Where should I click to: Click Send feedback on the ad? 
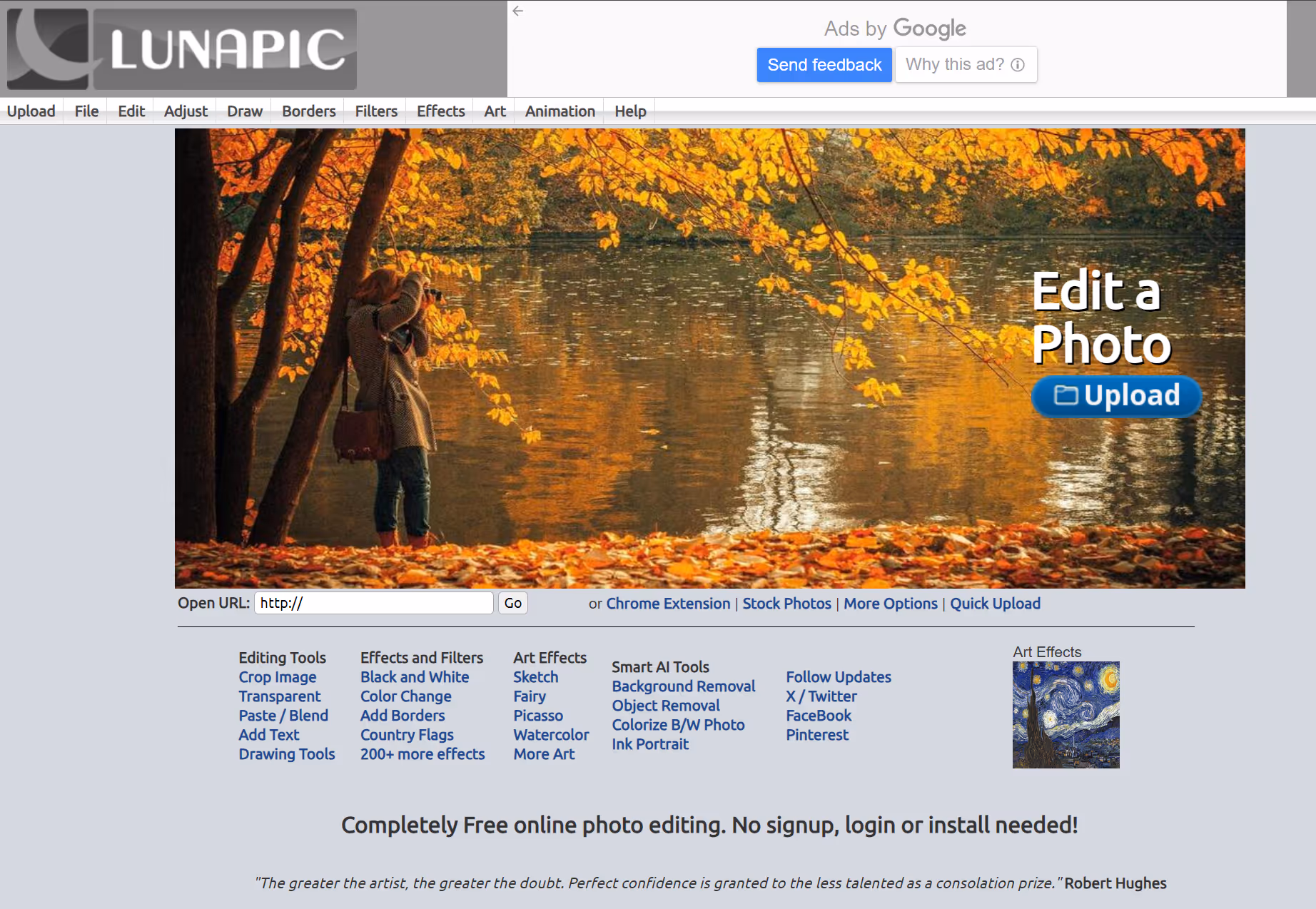pyautogui.click(x=824, y=64)
